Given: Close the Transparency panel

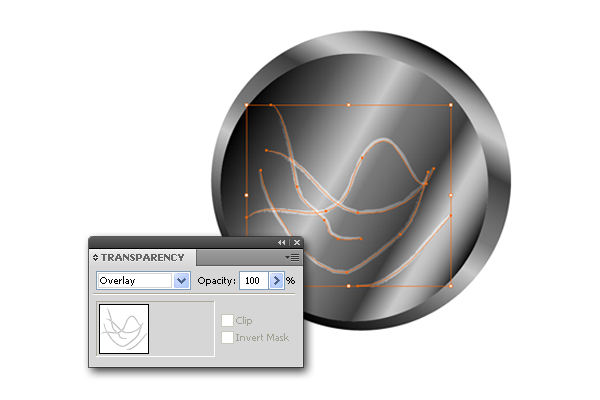Looking at the screenshot, I should pyautogui.click(x=297, y=242).
